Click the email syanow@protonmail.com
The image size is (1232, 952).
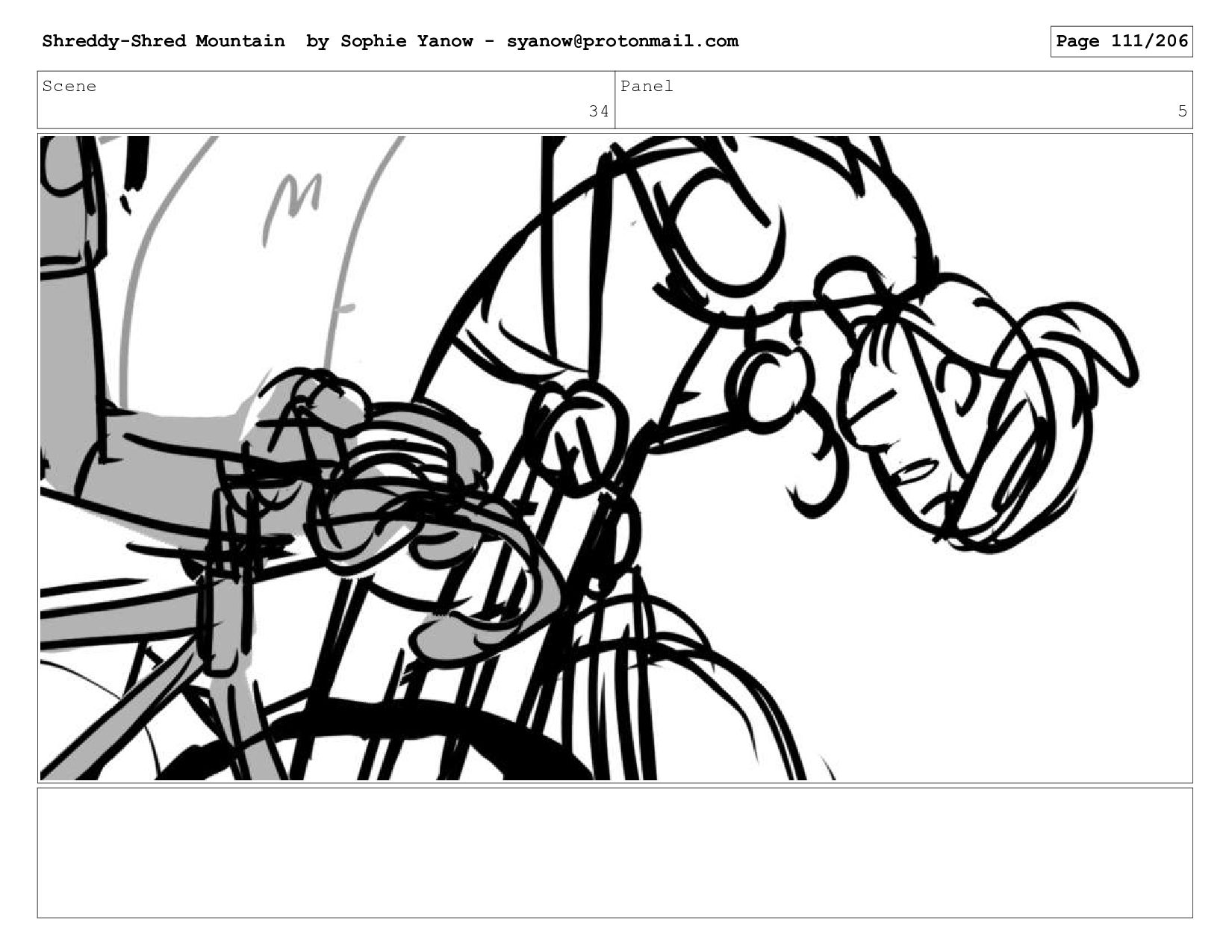point(622,41)
